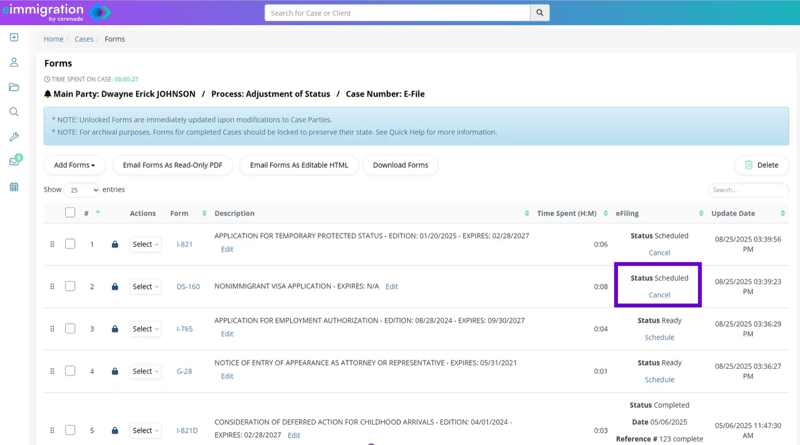Image resolution: width=800 pixels, height=445 pixels.
Task: Navigate to Cases in the breadcrumb
Action: 84,39
